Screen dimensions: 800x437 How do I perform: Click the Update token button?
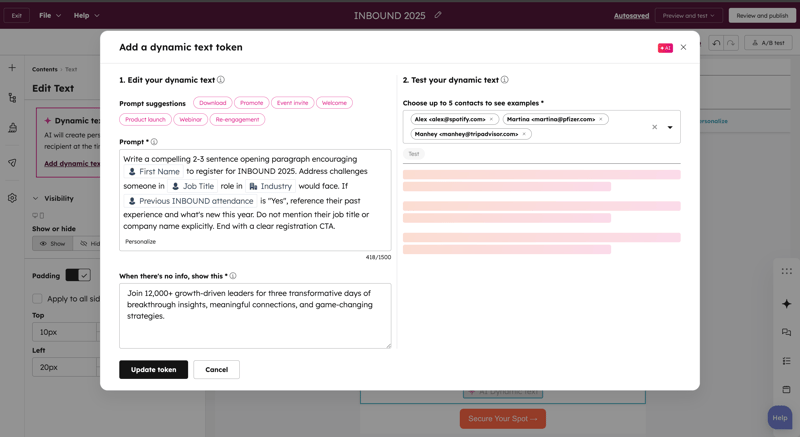click(x=153, y=369)
